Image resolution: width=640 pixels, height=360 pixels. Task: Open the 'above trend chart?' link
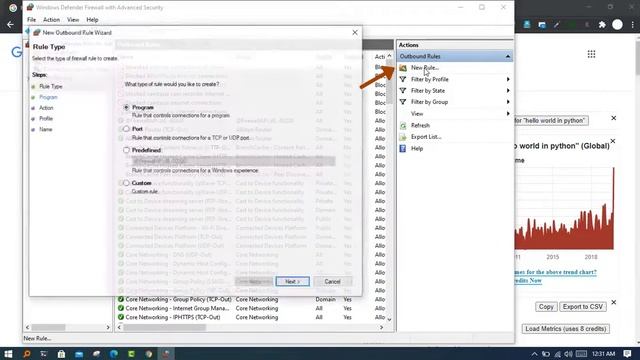[x=556, y=272]
